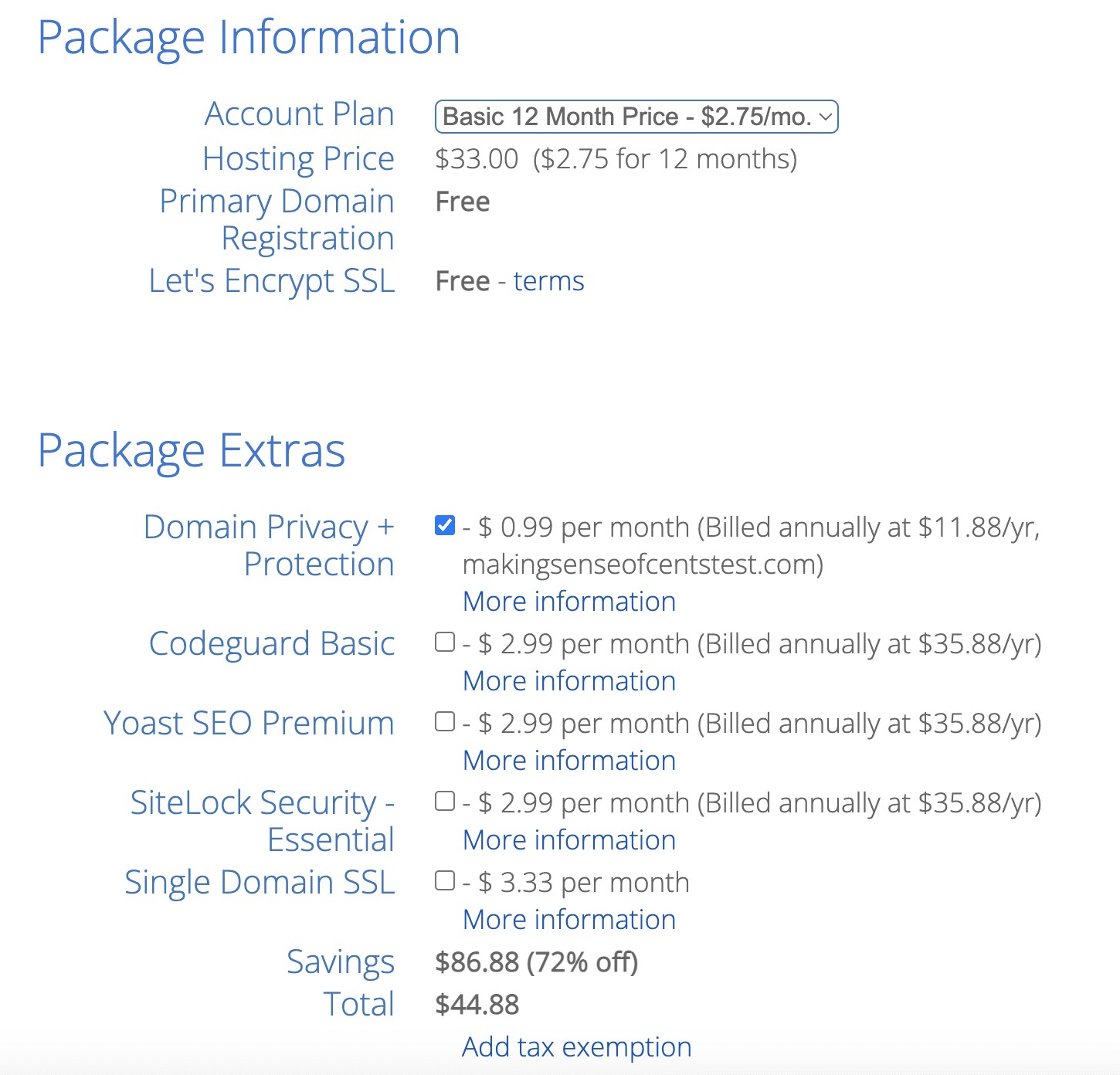Open the Account Plan dropdown

coord(636,117)
